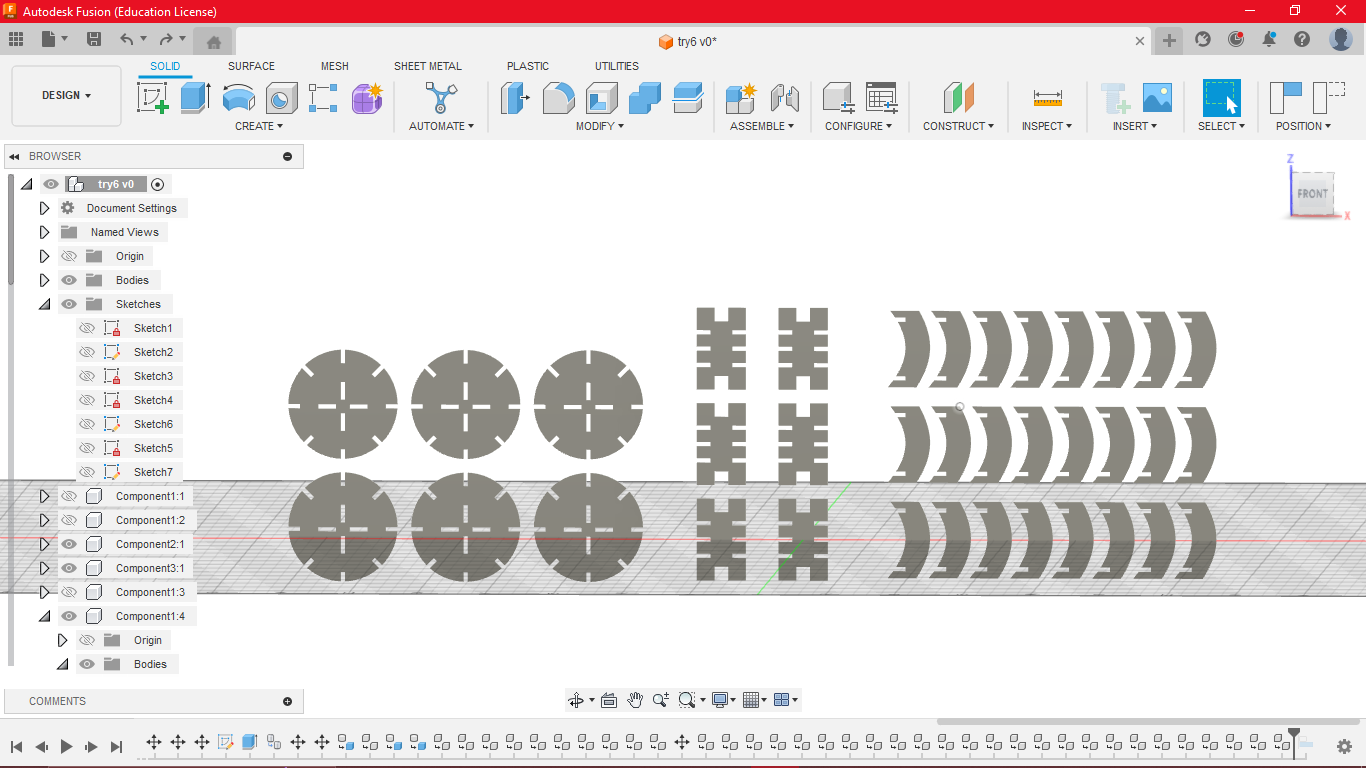Select the Pan hand tool
The image size is (1366, 768).
coord(635,700)
